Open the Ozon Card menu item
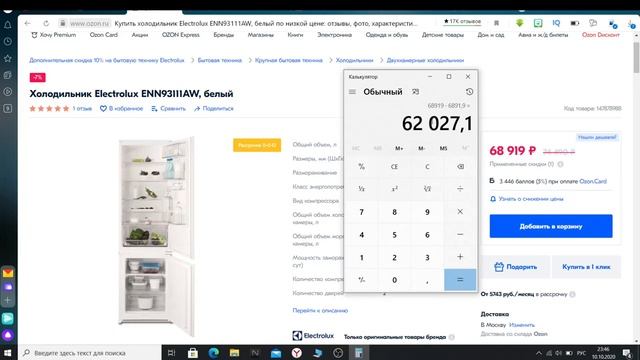The image size is (640, 360). pos(104,35)
